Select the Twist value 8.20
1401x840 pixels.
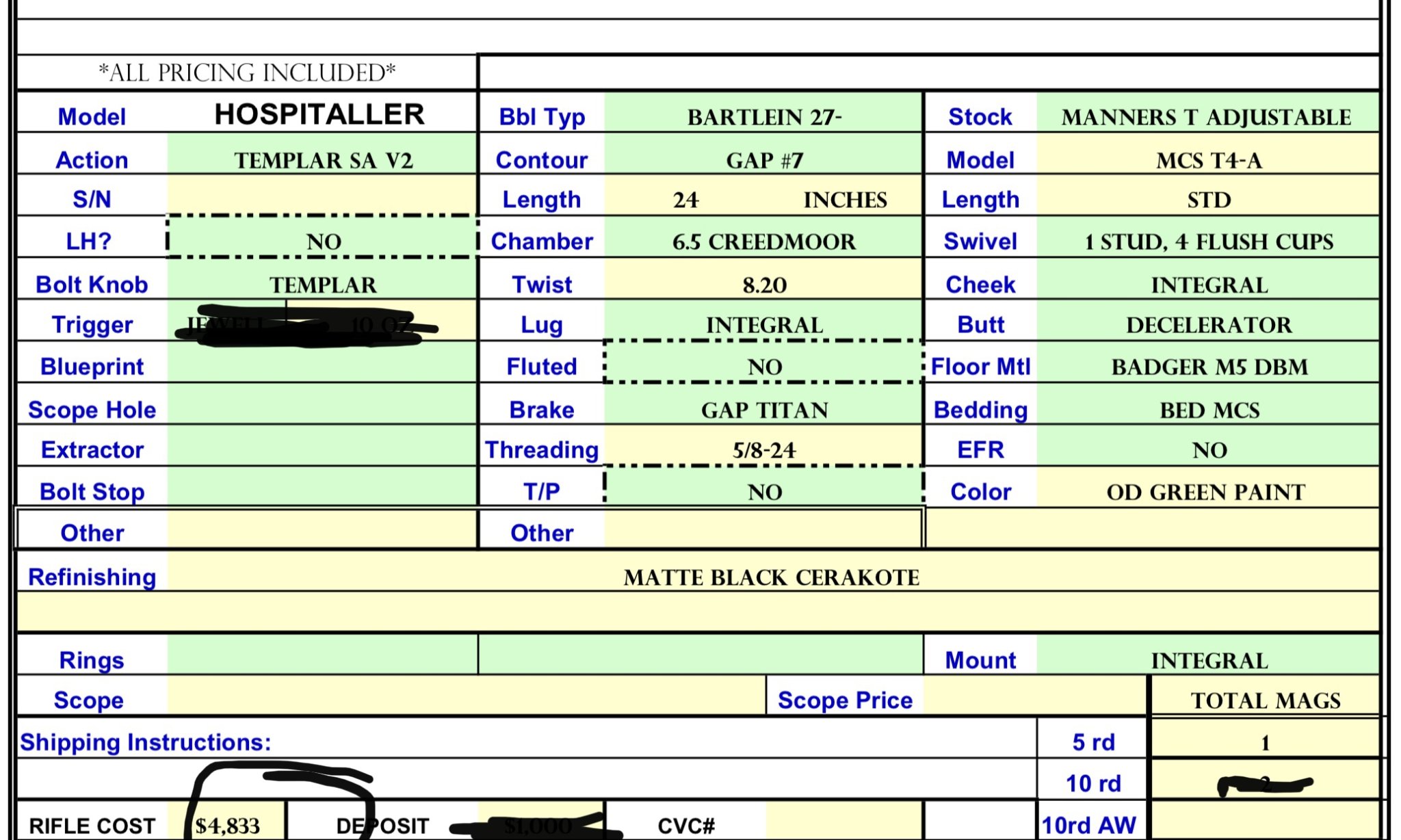pyautogui.click(x=764, y=285)
